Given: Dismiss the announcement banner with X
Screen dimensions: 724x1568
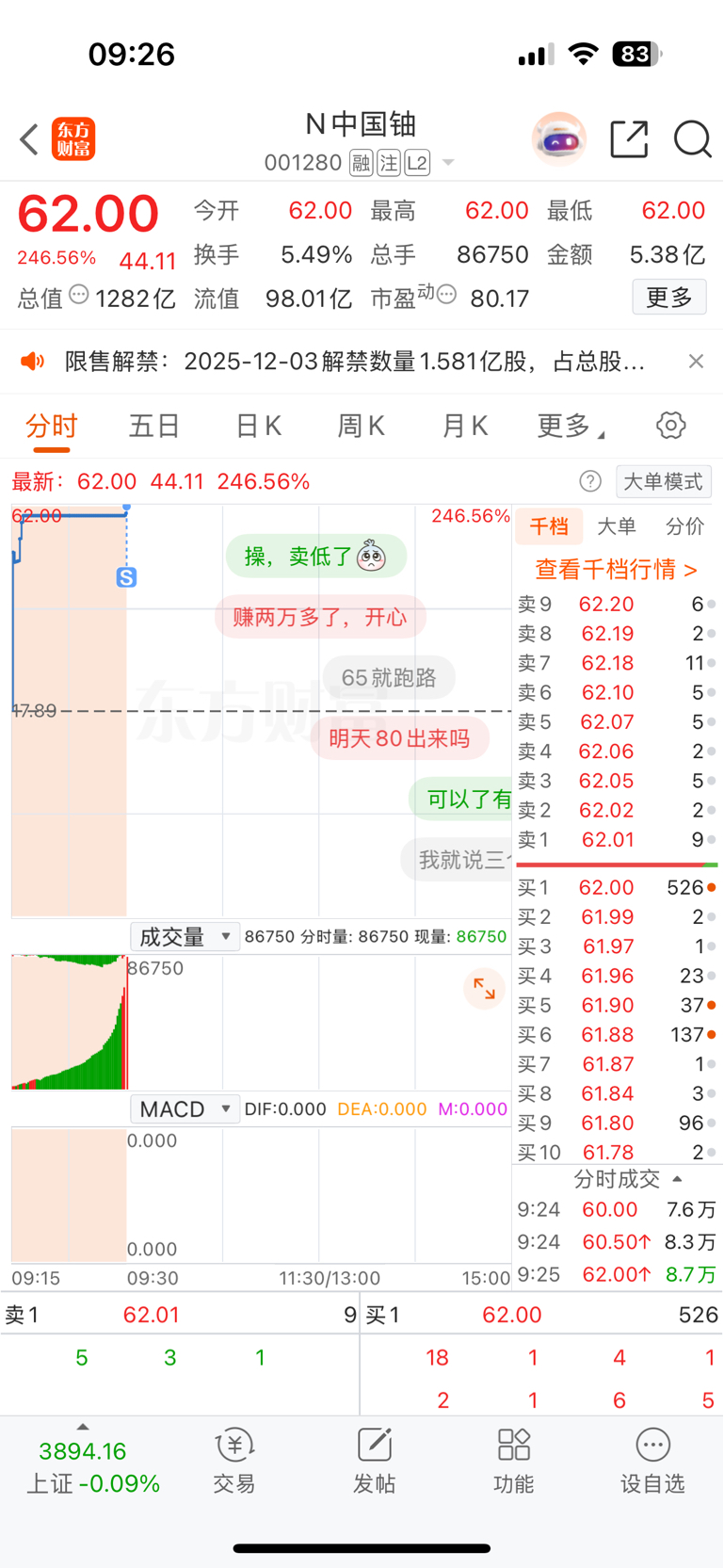Looking at the screenshot, I should pyautogui.click(x=696, y=362).
